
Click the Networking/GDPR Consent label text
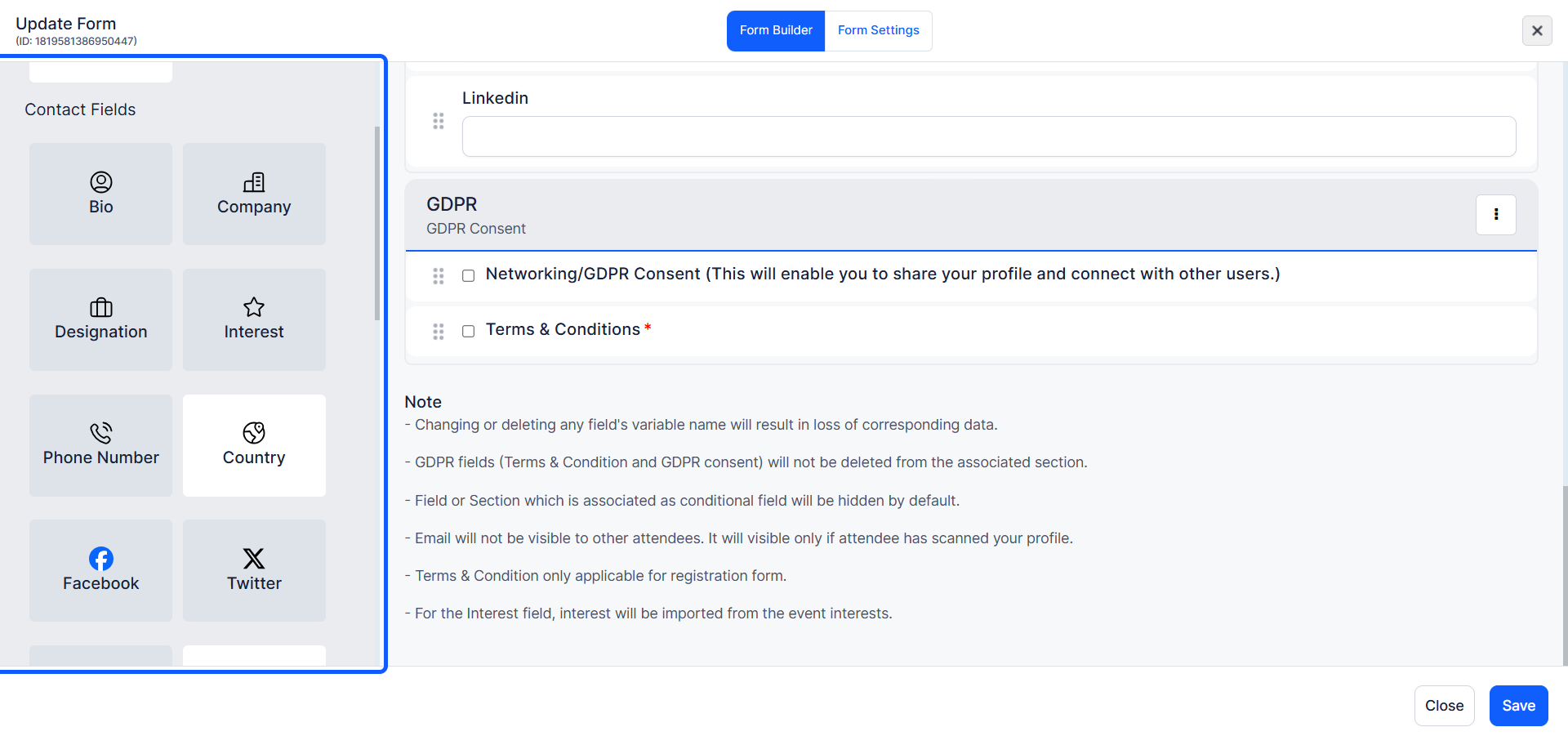click(x=883, y=274)
